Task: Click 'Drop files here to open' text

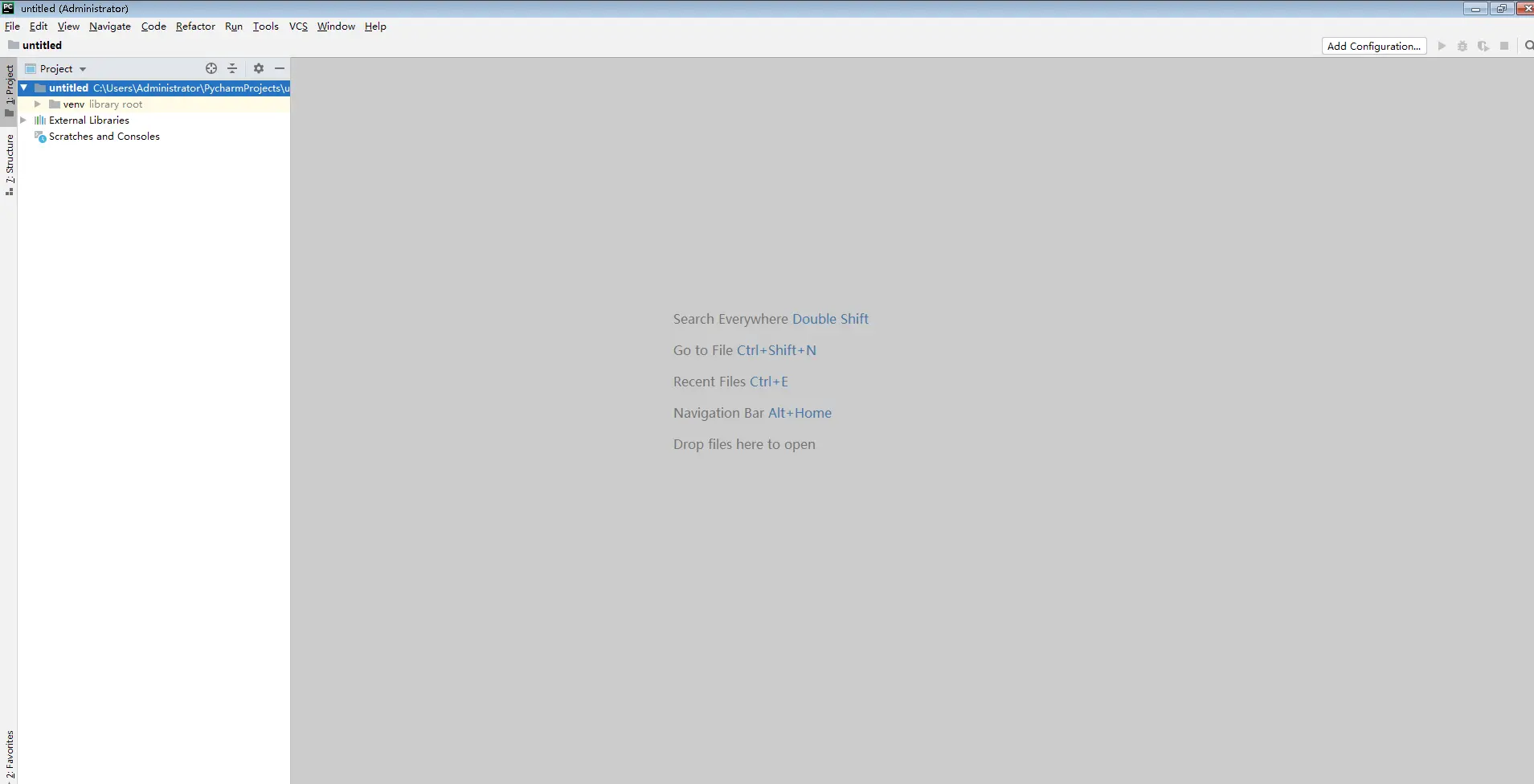Action: pos(744,444)
